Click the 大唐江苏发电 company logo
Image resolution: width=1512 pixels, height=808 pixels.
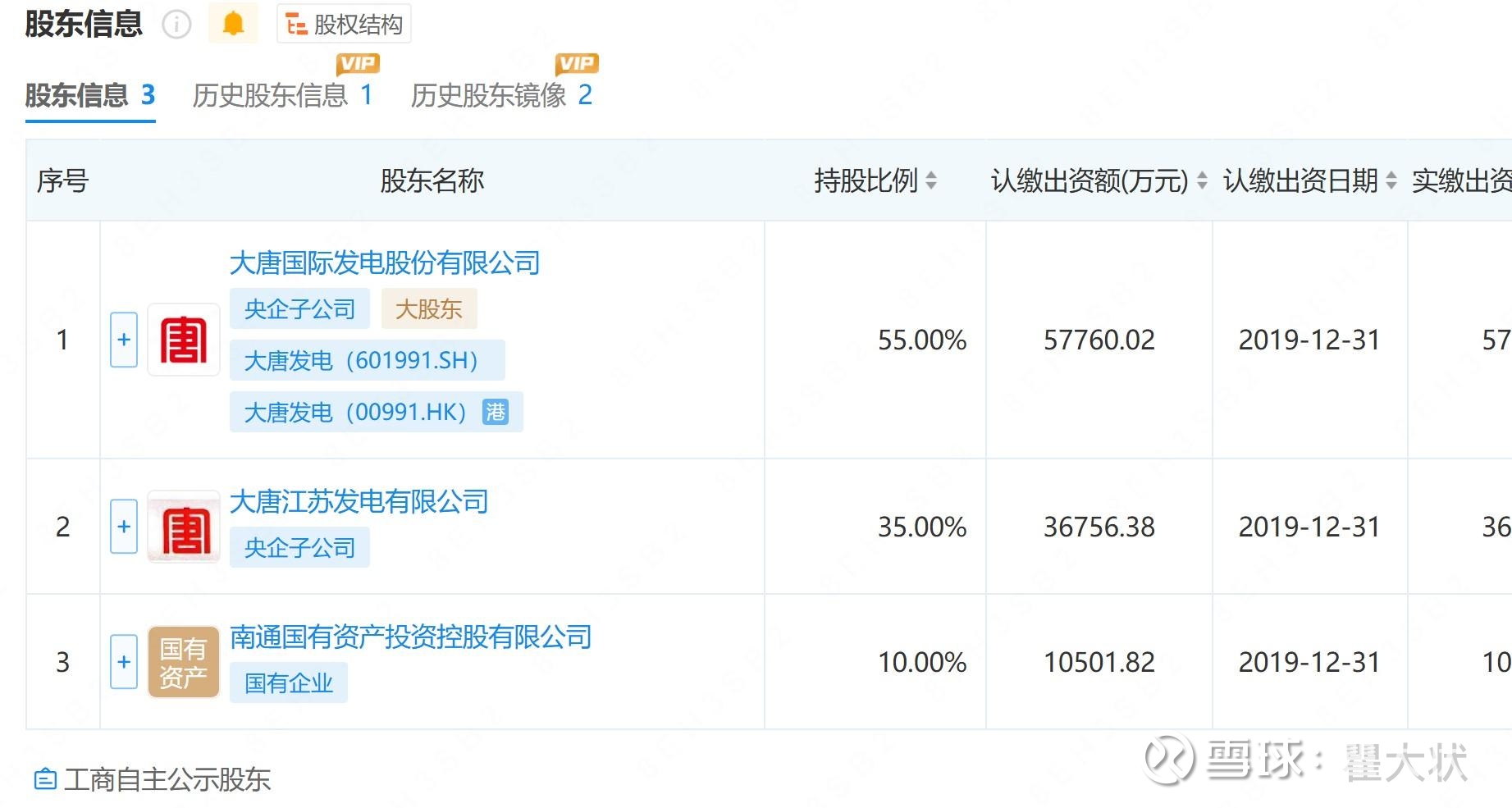pyautogui.click(x=184, y=527)
